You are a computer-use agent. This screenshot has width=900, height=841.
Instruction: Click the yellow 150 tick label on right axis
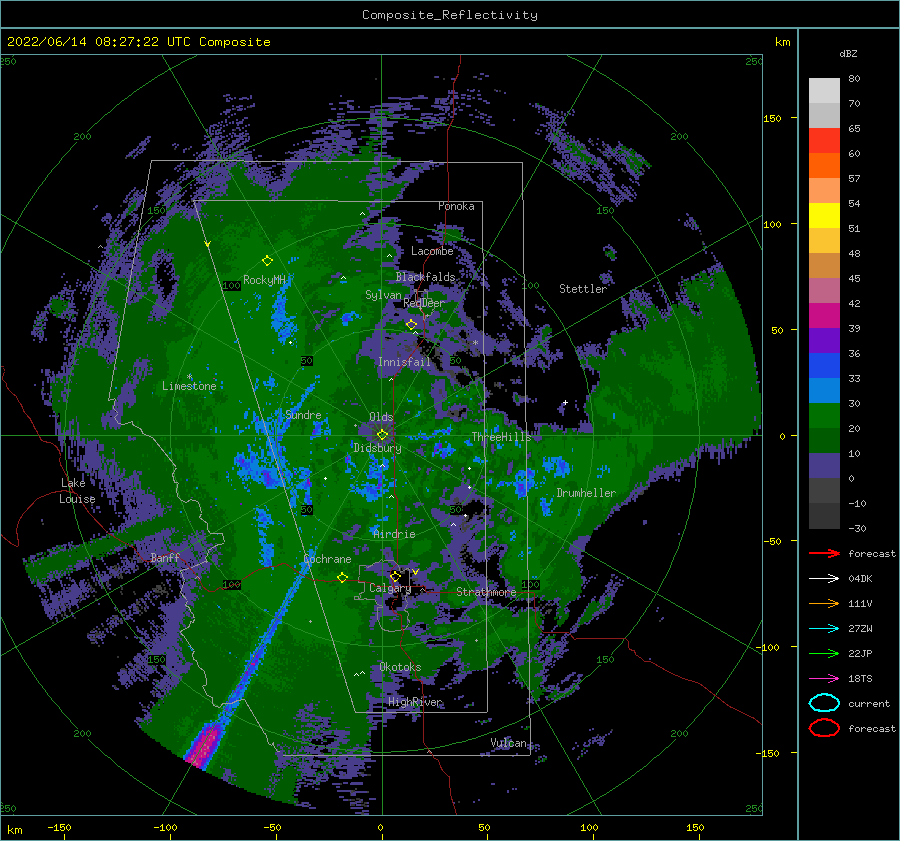[x=772, y=118]
